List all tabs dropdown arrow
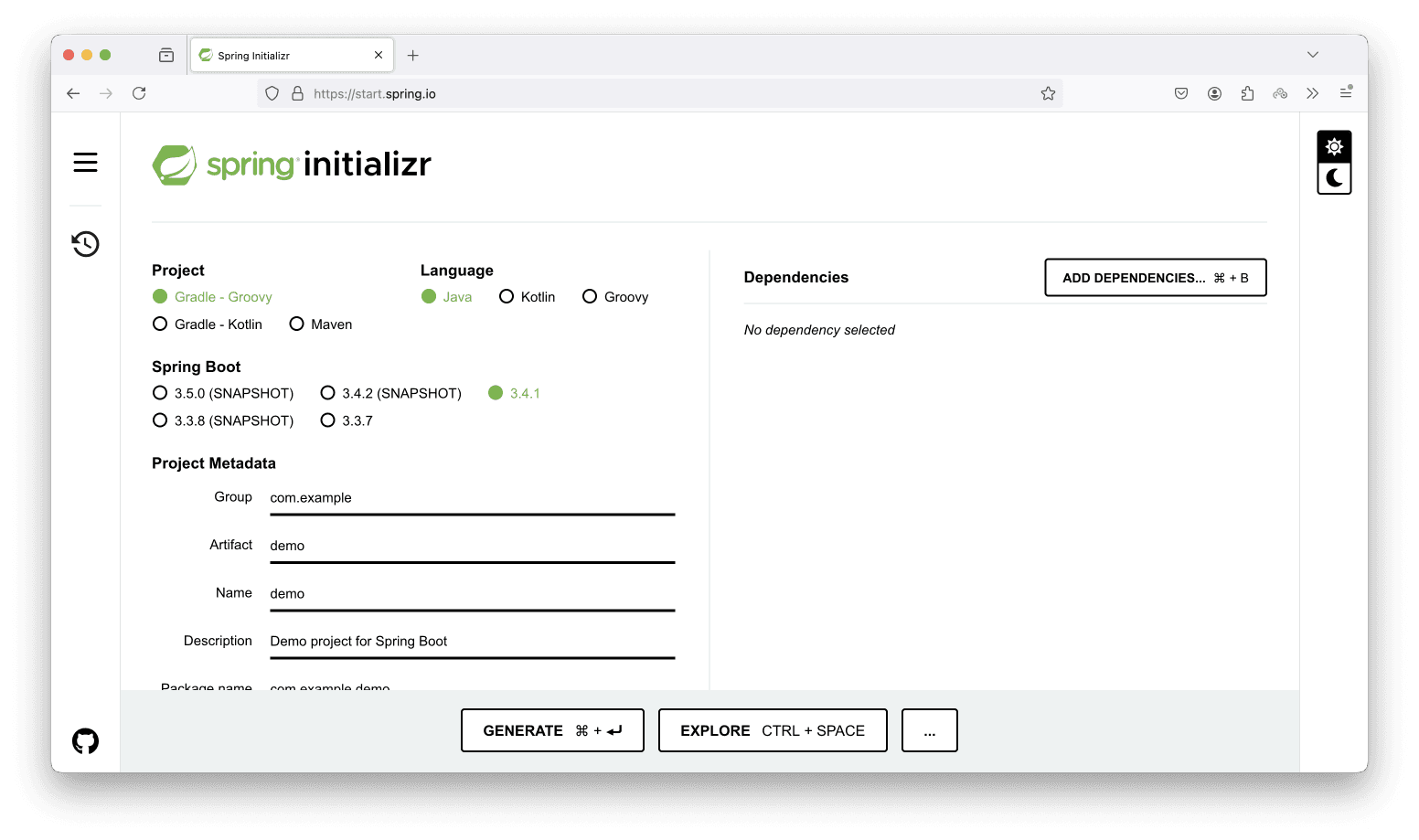Image resolution: width=1419 pixels, height=840 pixels. point(1313,55)
